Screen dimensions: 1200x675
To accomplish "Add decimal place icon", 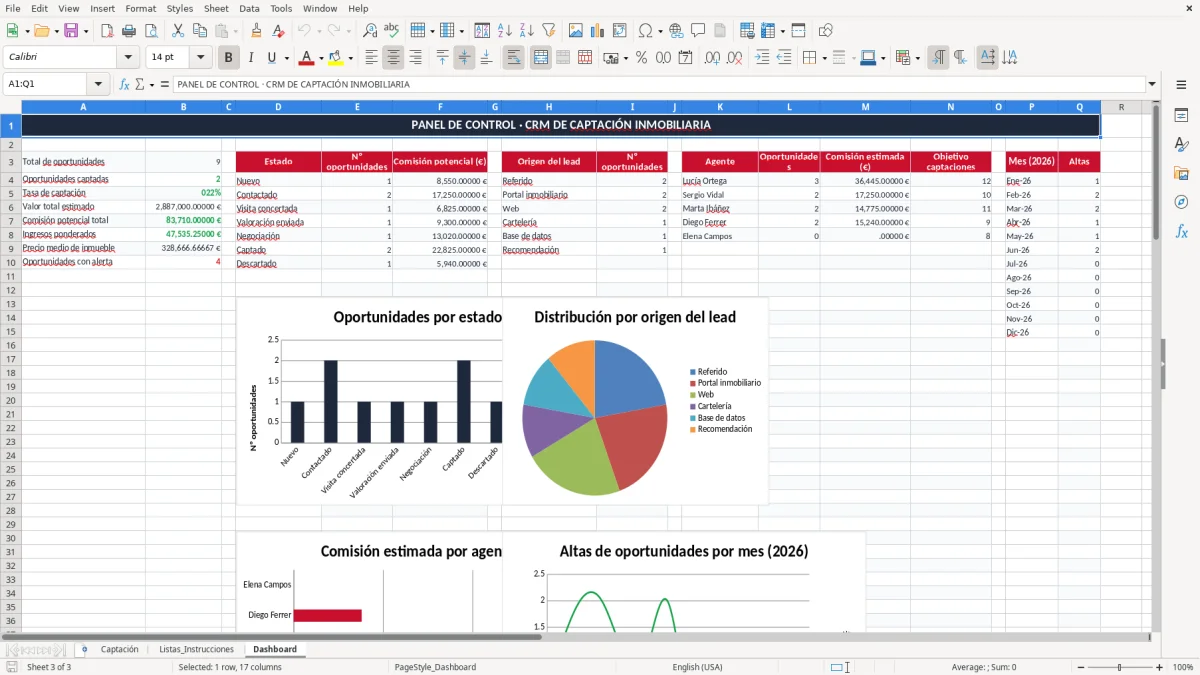I will (x=712, y=58).
